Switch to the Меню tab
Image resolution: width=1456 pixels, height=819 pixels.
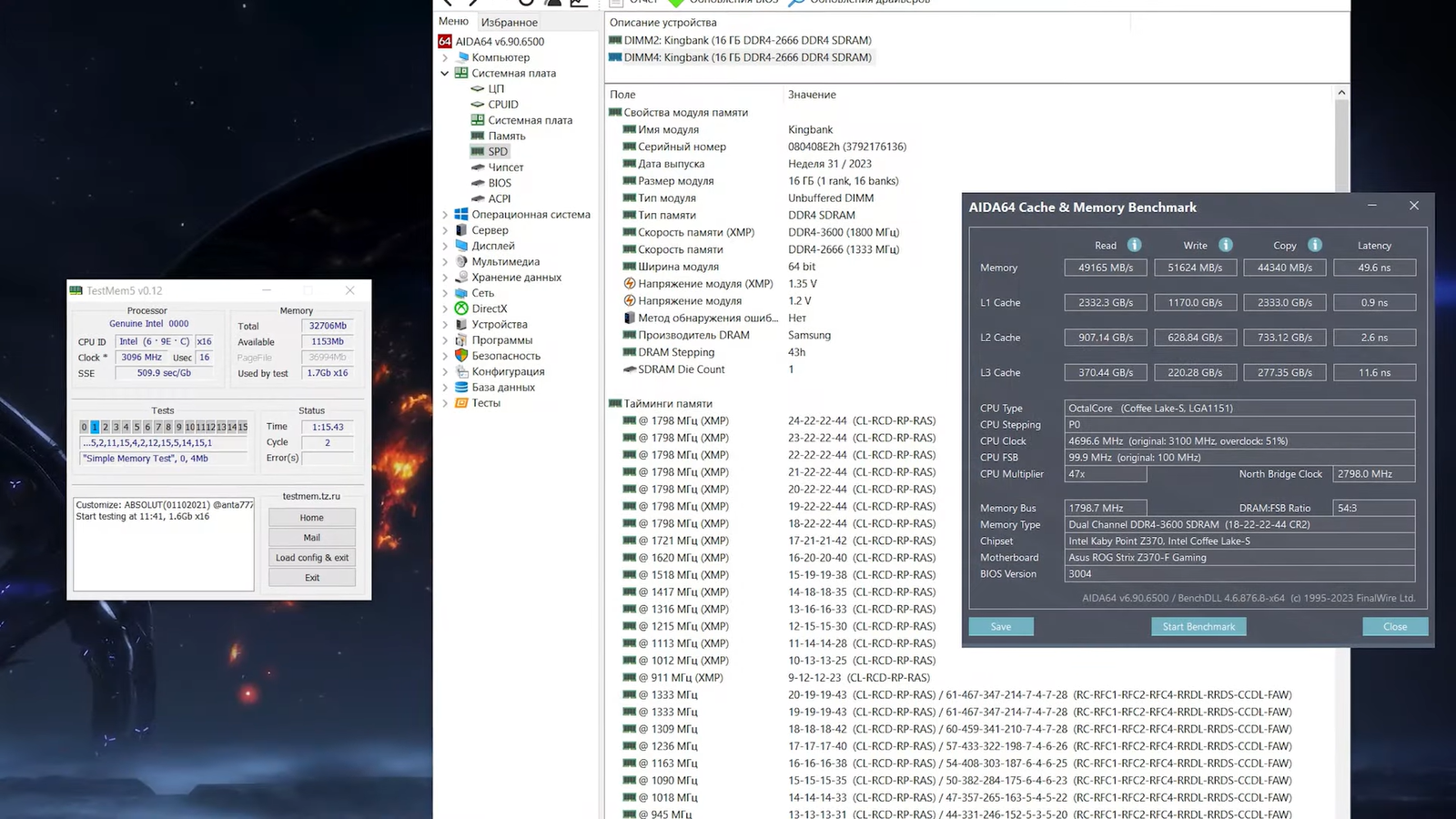pyautogui.click(x=453, y=21)
